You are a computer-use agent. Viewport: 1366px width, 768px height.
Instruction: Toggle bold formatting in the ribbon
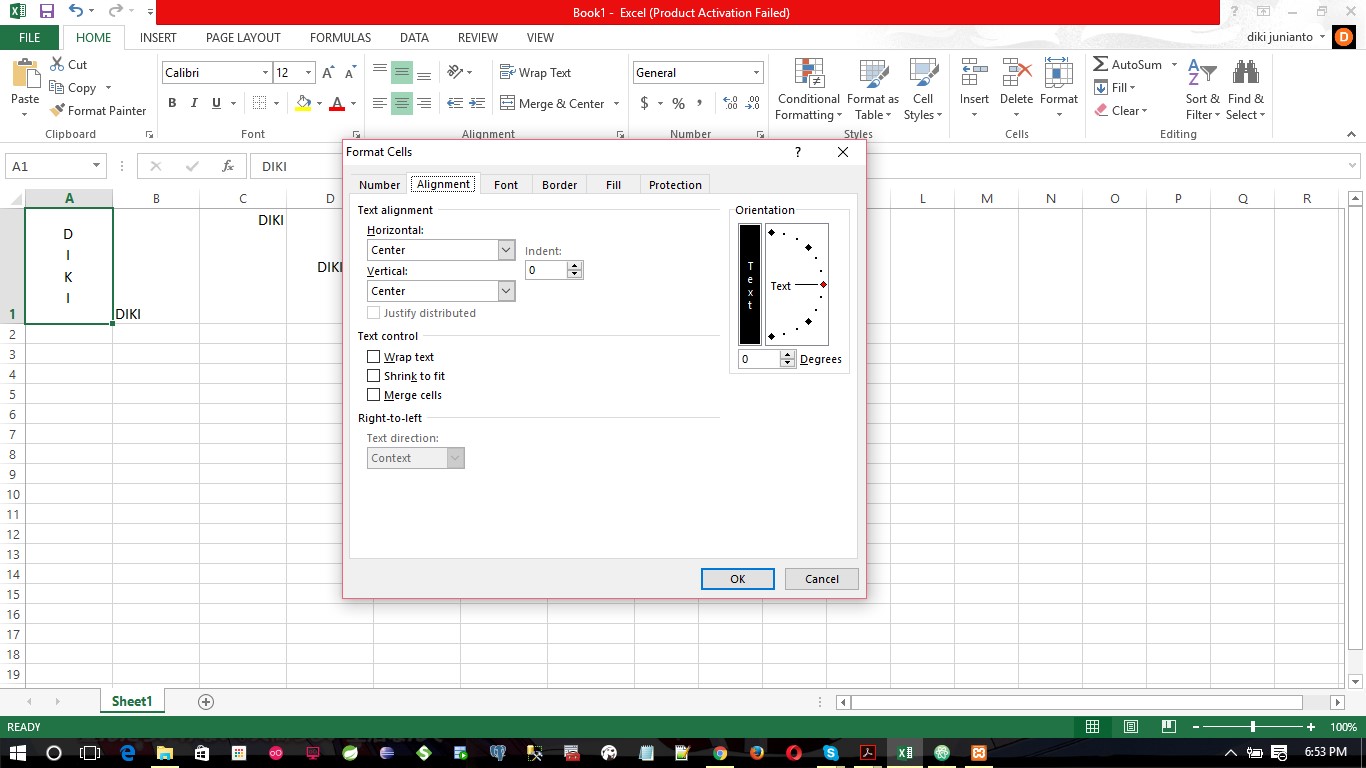click(x=171, y=103)
